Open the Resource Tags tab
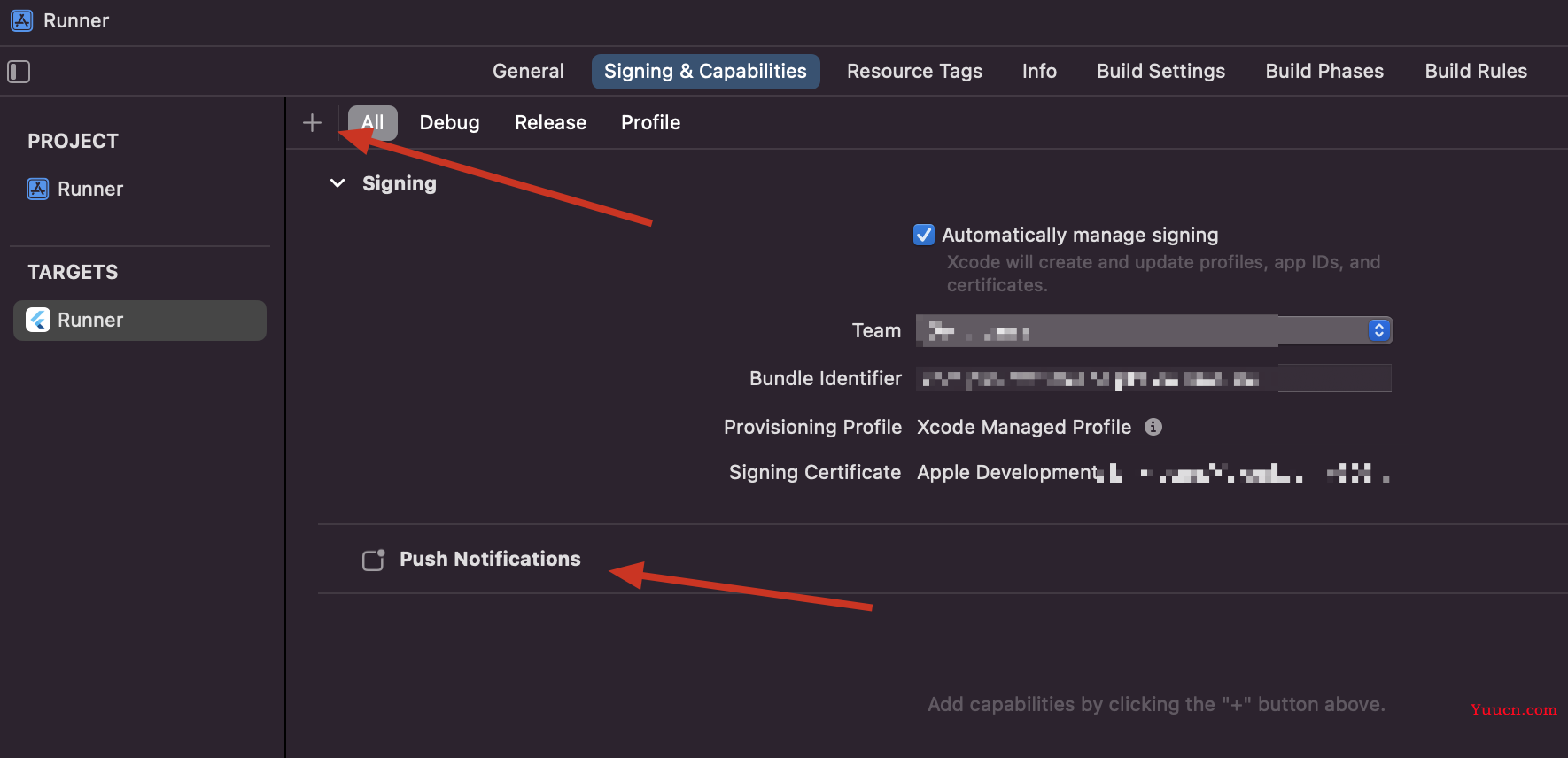Image resolution: width=1568 pixels, height=758 pixels. [914, 71]
